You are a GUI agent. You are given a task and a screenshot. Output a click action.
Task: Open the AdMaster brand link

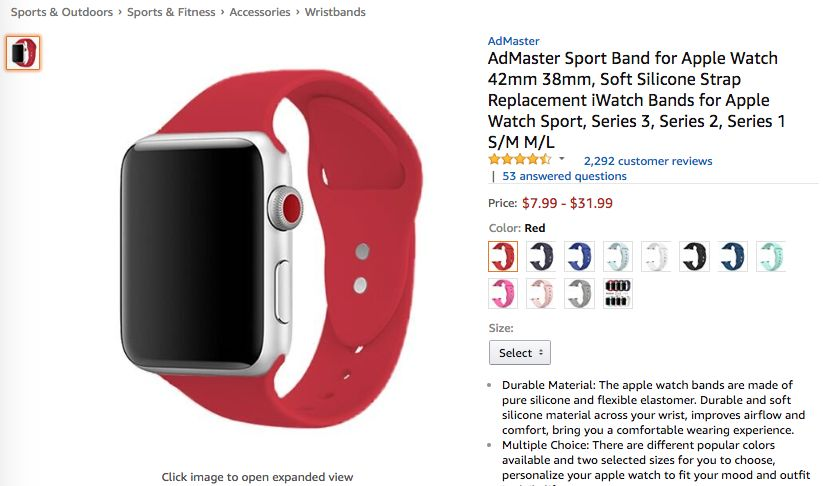pyautogui.click(x=513, y=41)
